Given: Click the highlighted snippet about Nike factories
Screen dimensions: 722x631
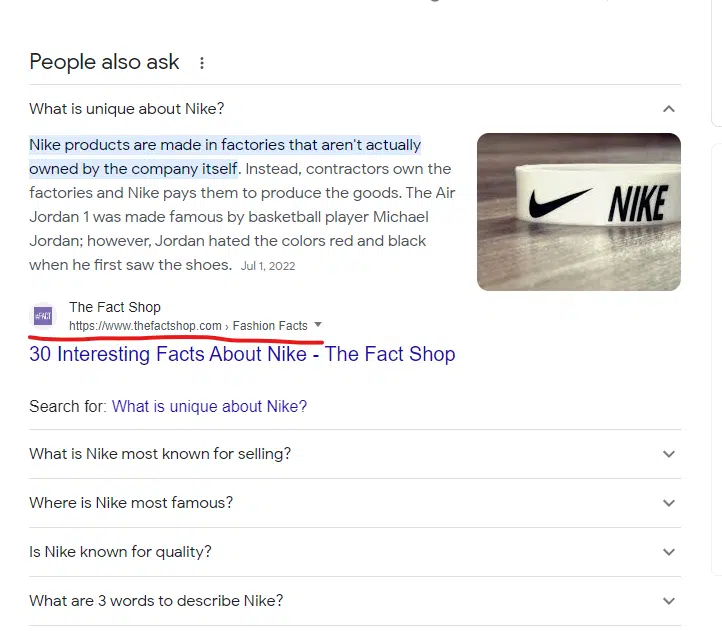Looking at the screenshot, I should pyautogui.click(x=225, y=146).
